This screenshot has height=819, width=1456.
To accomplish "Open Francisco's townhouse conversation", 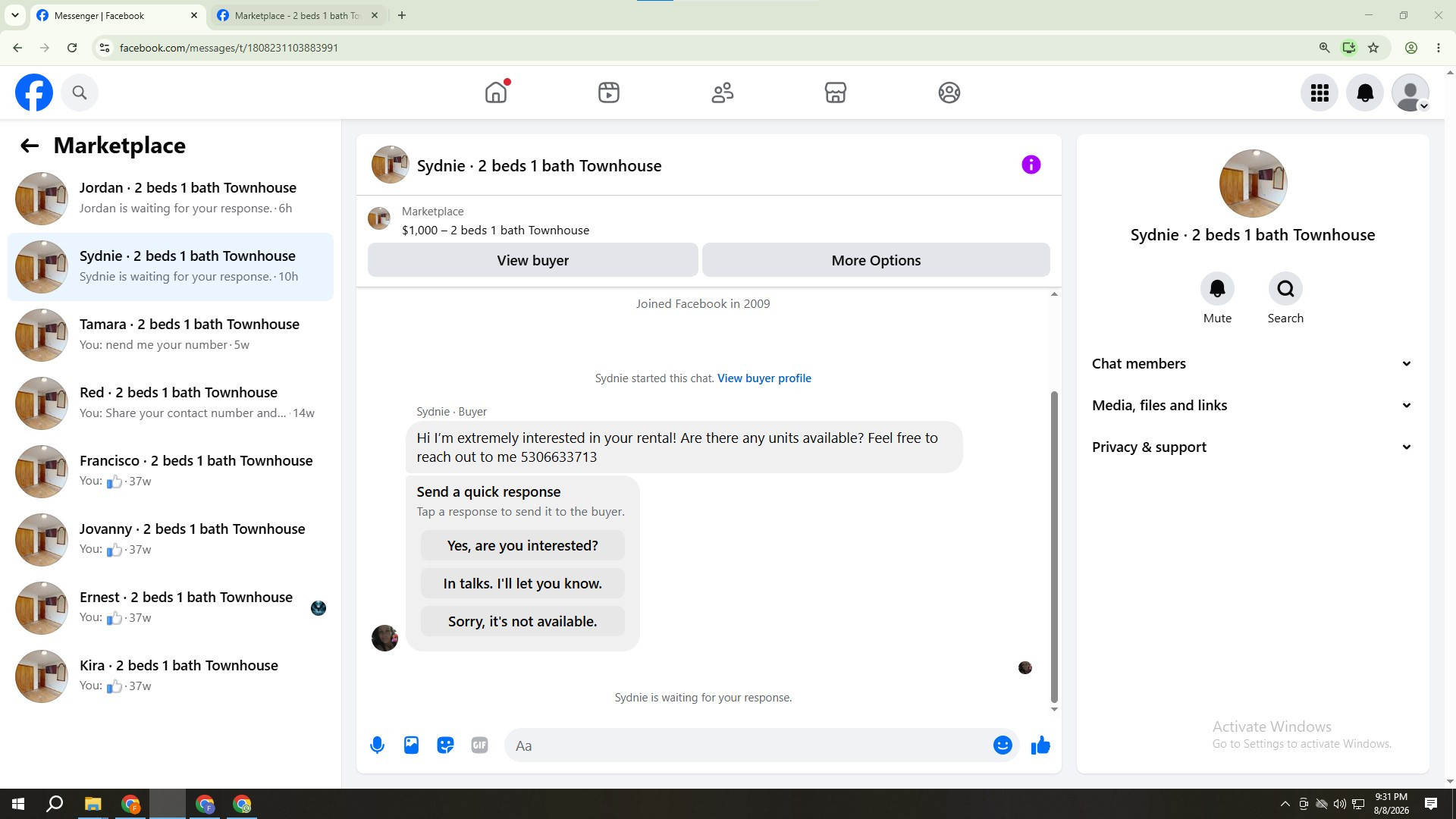I will (x=171, y=471).
